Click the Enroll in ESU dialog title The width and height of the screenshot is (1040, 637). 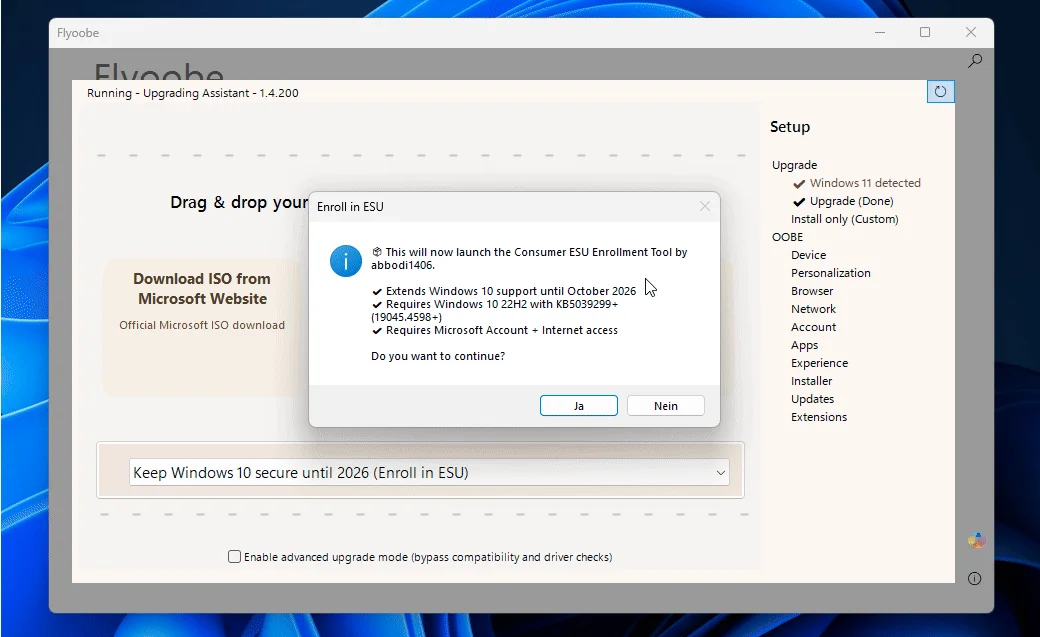point(350,206)
